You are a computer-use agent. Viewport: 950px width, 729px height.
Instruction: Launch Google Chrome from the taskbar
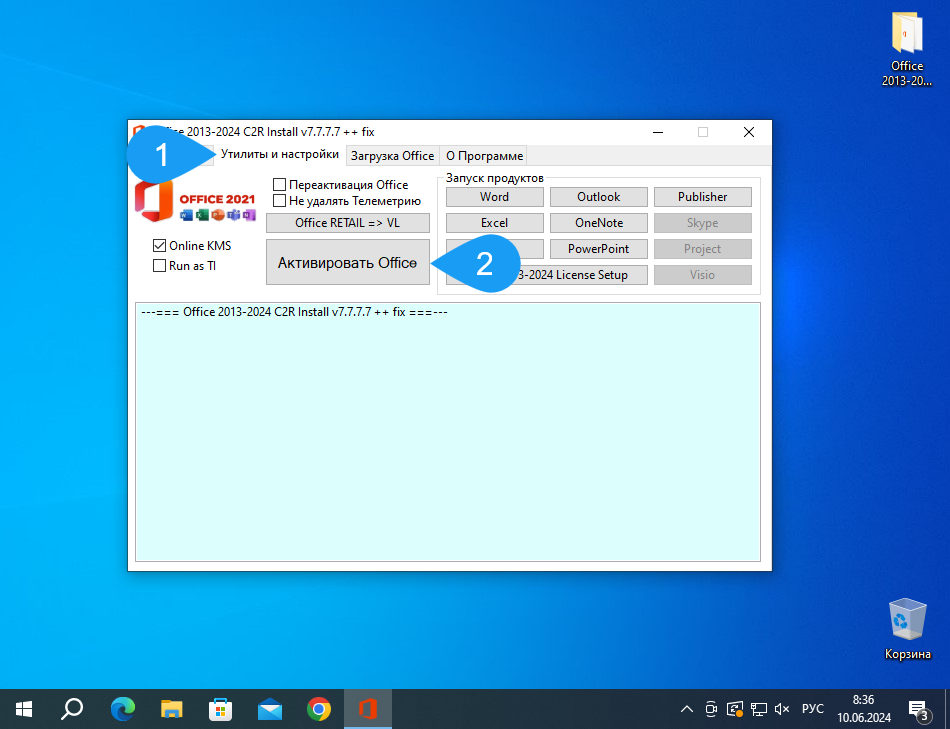(x=319, y=709)
